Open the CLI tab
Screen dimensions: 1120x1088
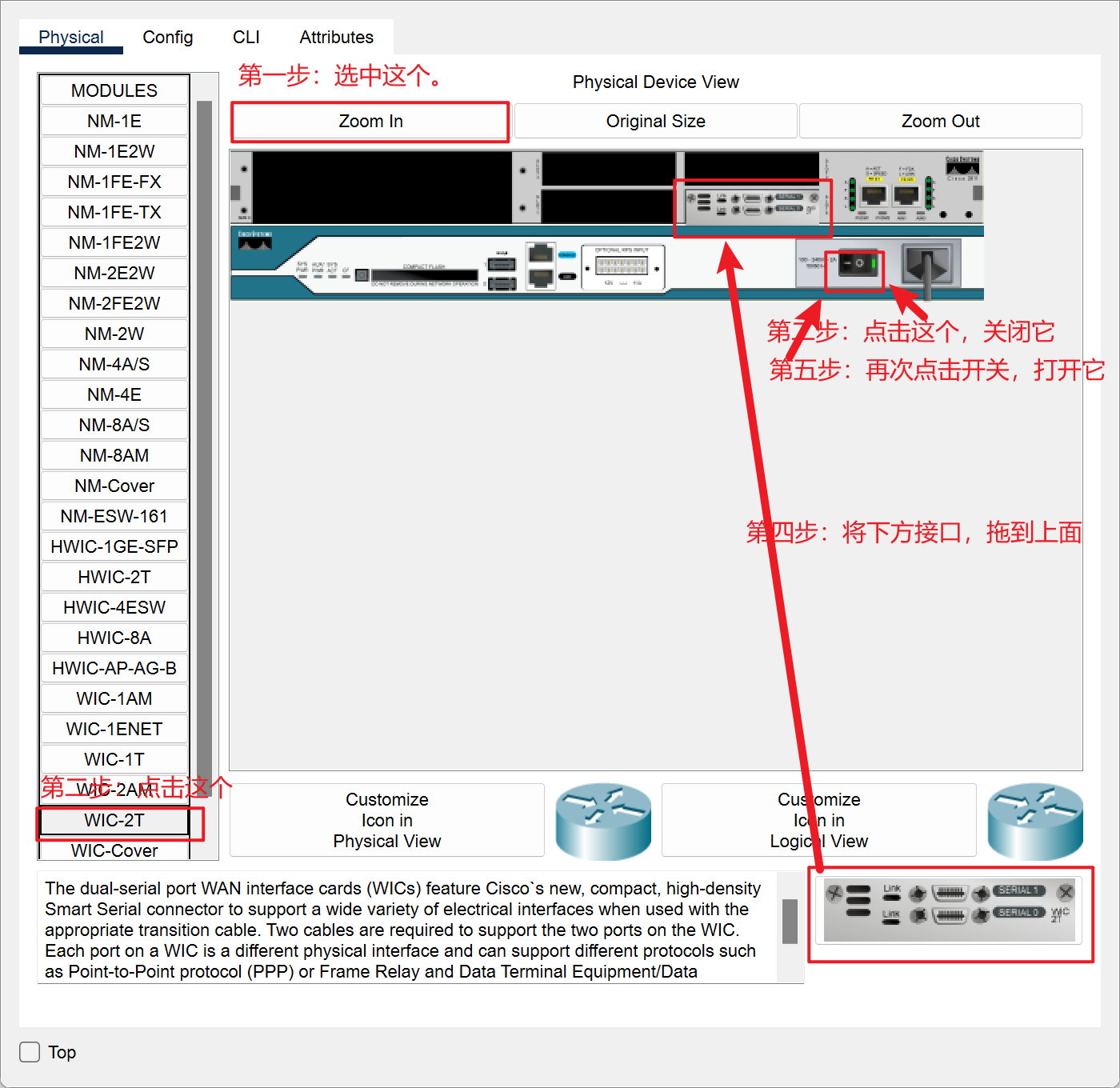click(x=246, y=37)
